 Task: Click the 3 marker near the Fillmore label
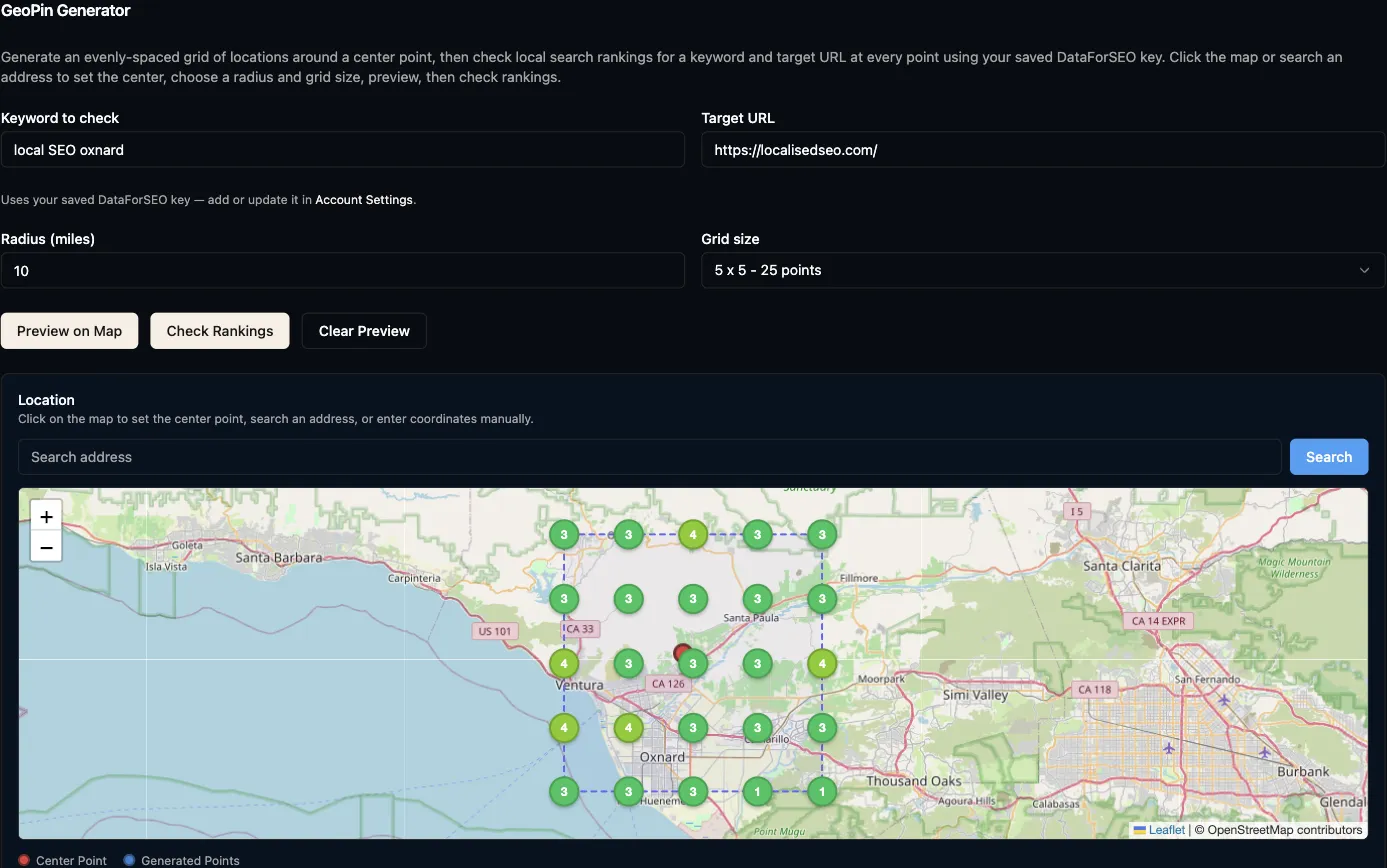822,600
